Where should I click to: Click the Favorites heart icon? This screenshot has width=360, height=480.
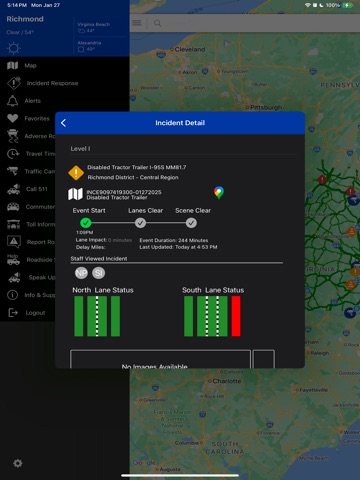click(13, 118)
